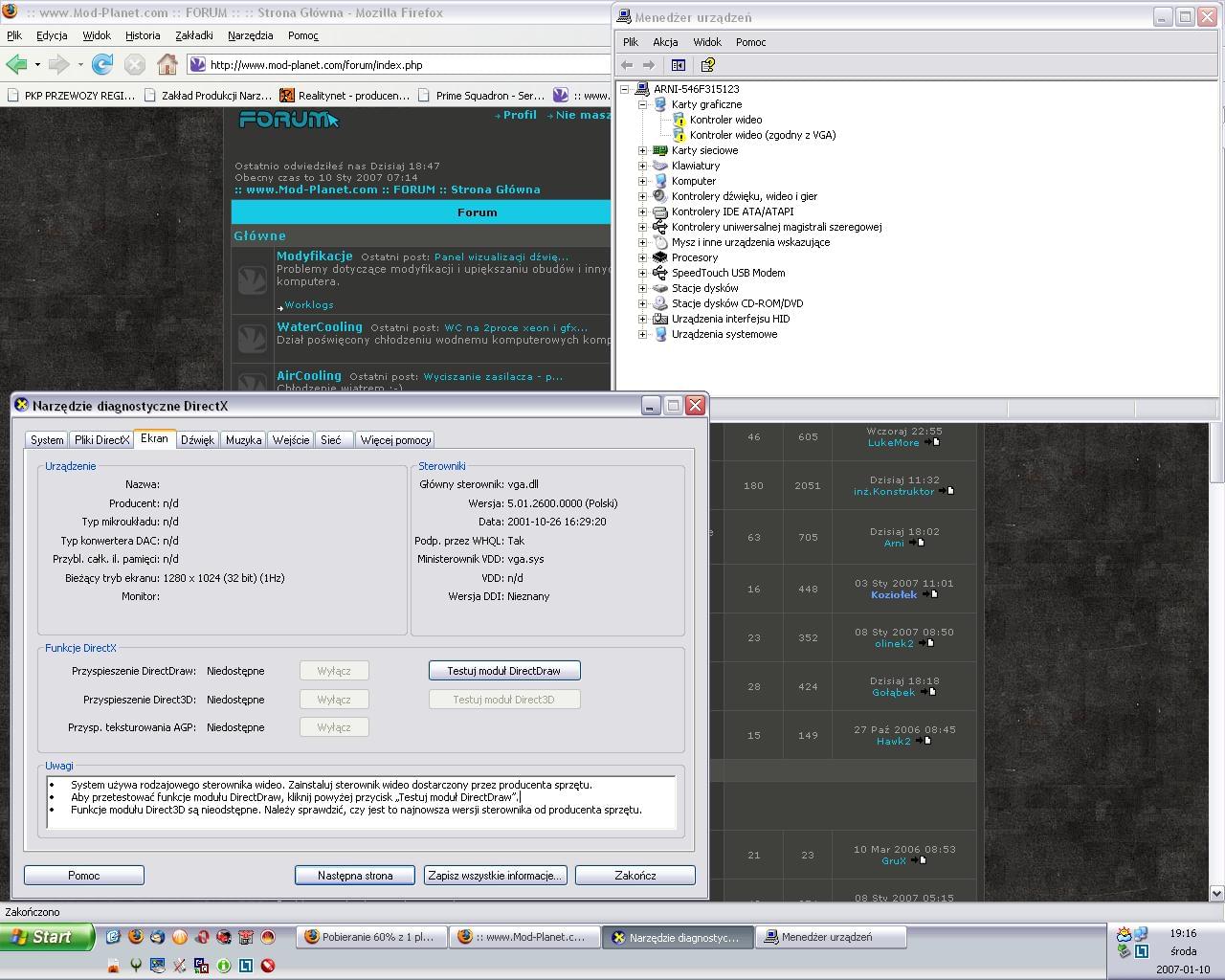Viewport: 1225px width, 980px height.
Task: Click the Pomoc button in DirectX dialog
Action: pos(84,876)
